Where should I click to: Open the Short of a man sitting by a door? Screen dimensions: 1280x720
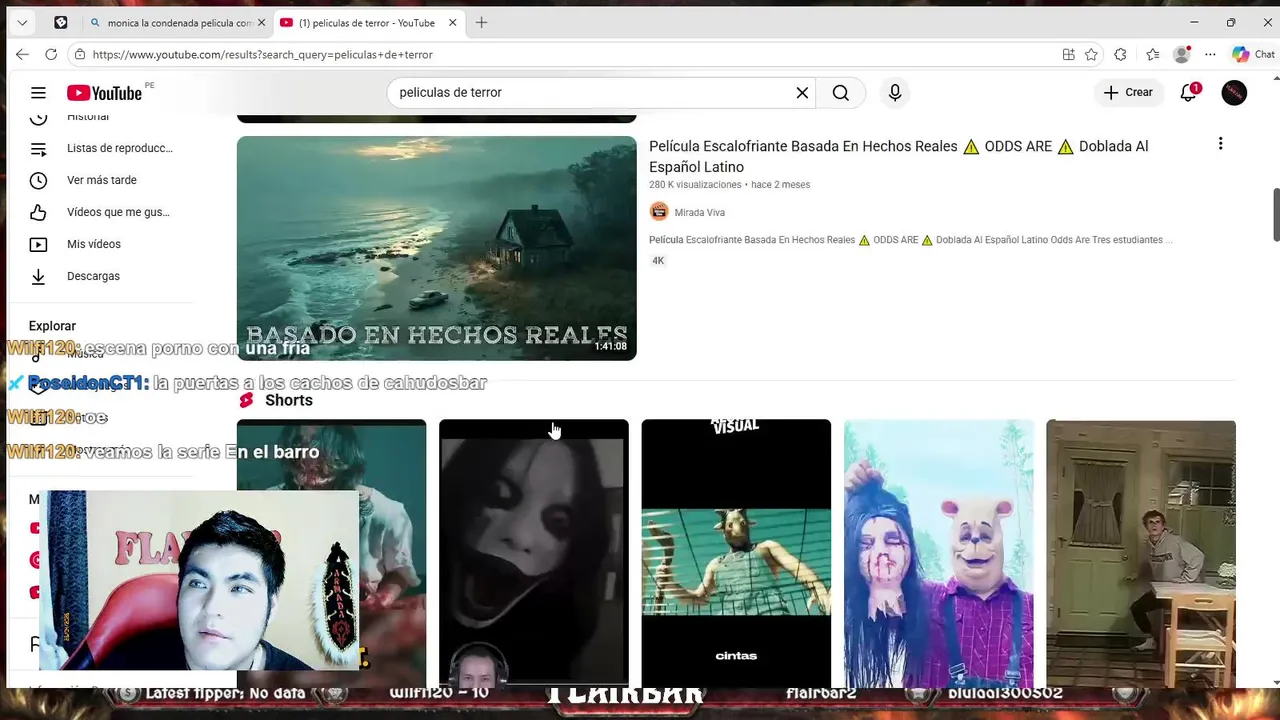tap(1141, 553)
